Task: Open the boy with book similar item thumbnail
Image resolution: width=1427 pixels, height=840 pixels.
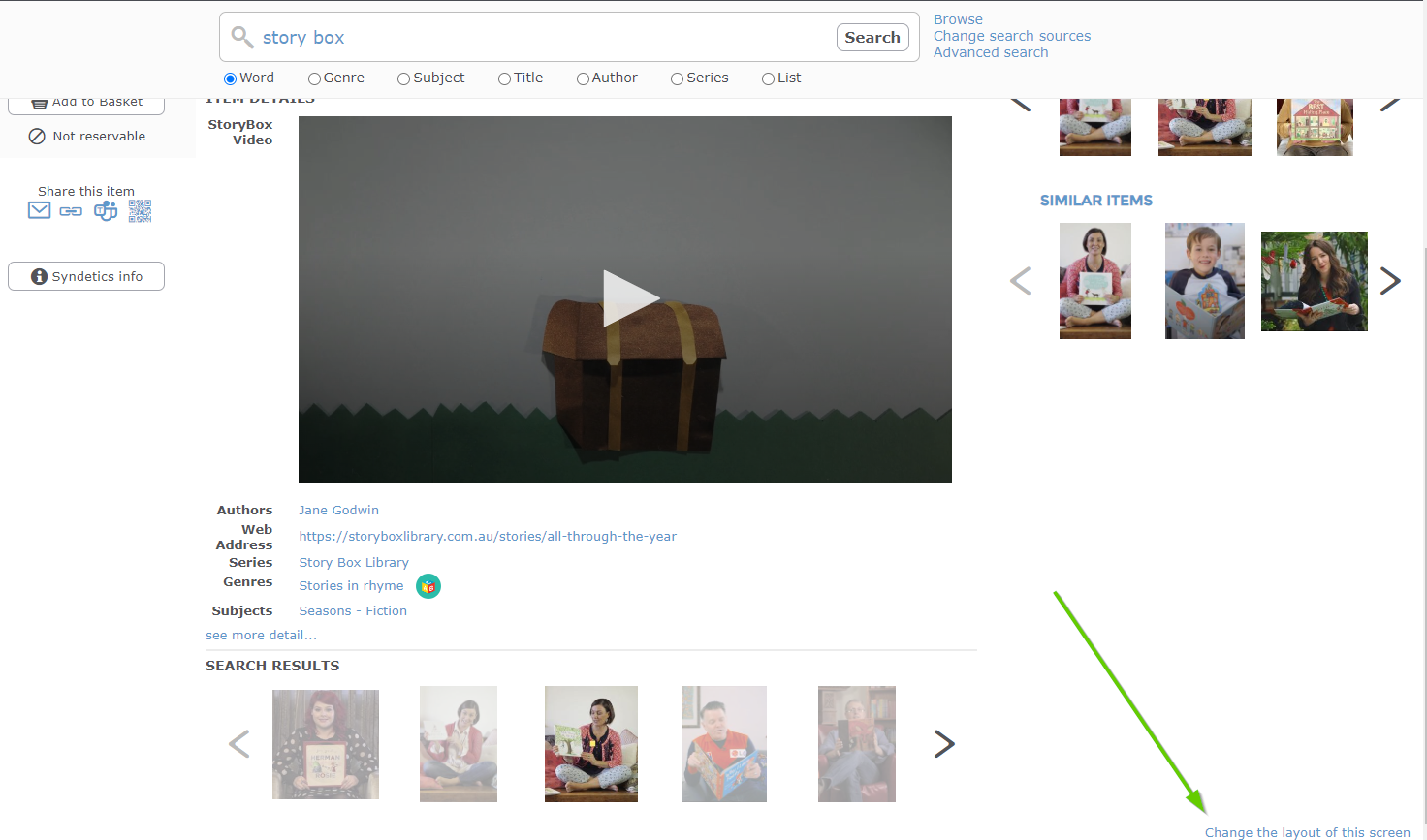Action: click(x=1204, y=281)
